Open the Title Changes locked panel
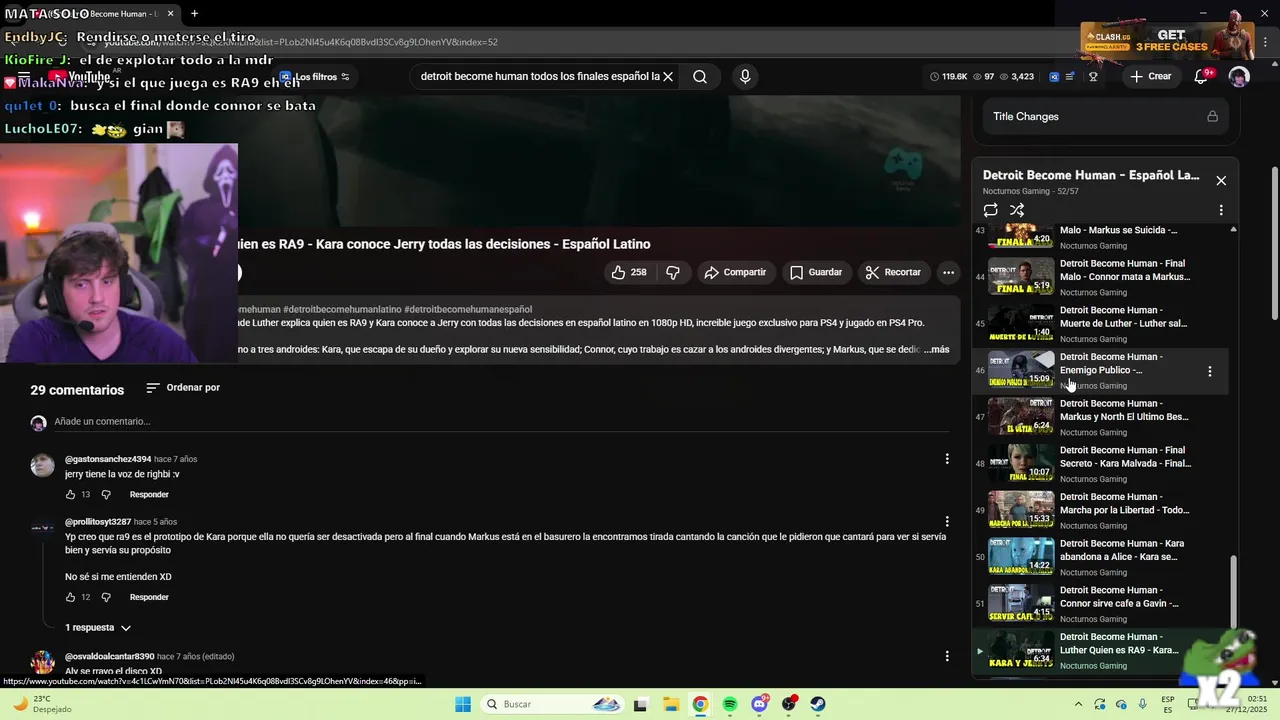The image size is (1280, 720). pos(1105,116)
